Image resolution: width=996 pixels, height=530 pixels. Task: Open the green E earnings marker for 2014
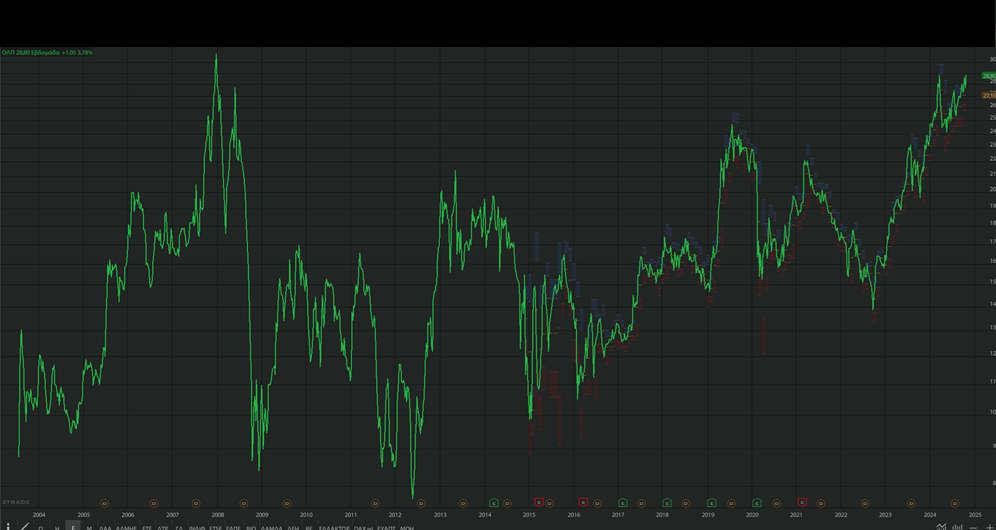(x=494, y=503)
